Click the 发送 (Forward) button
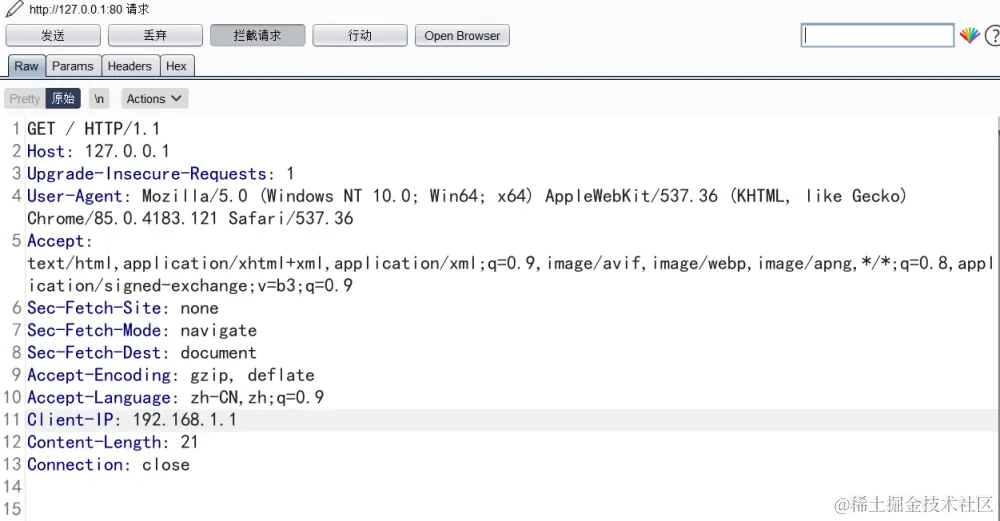 coord(53,36)
